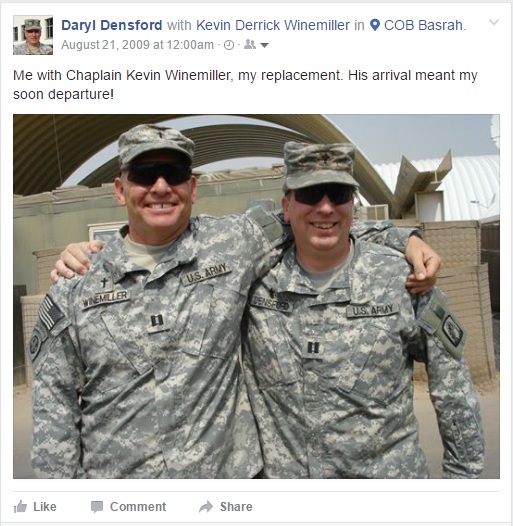Click the friends audience icon

point(250,44)
